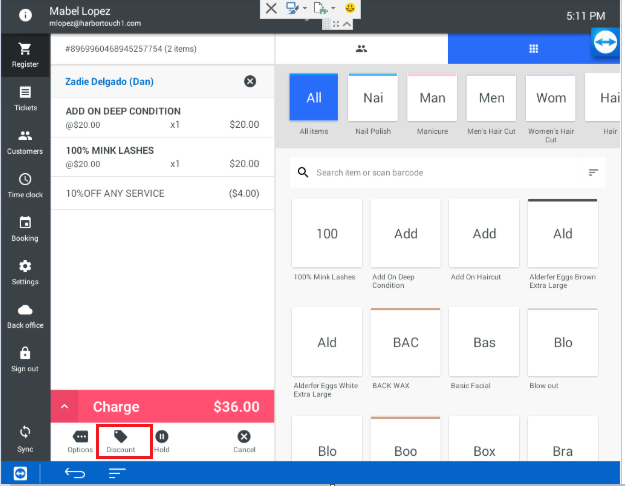
Task: Switch to the customers tab
Action: click(361, 48)
